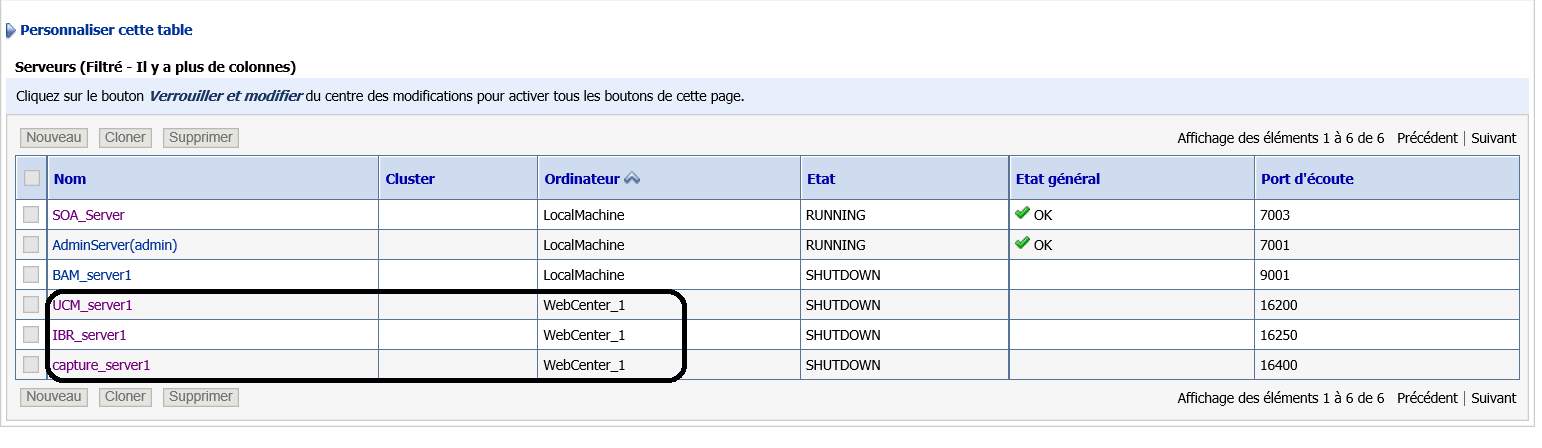
Task: Click the bottom Précédent pagination link
Action: pos(1427,398)
